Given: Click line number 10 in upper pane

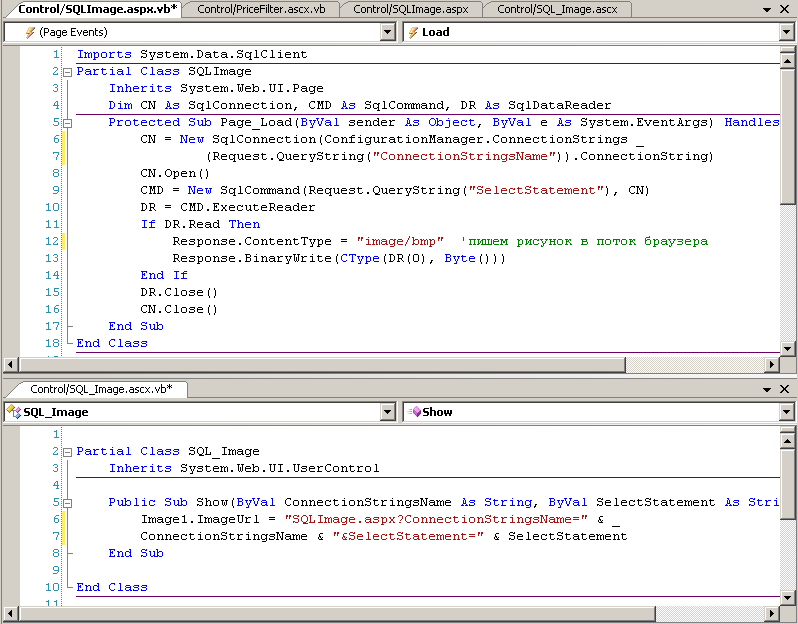Looking at the screenshot, I should [x=52, y=207].
